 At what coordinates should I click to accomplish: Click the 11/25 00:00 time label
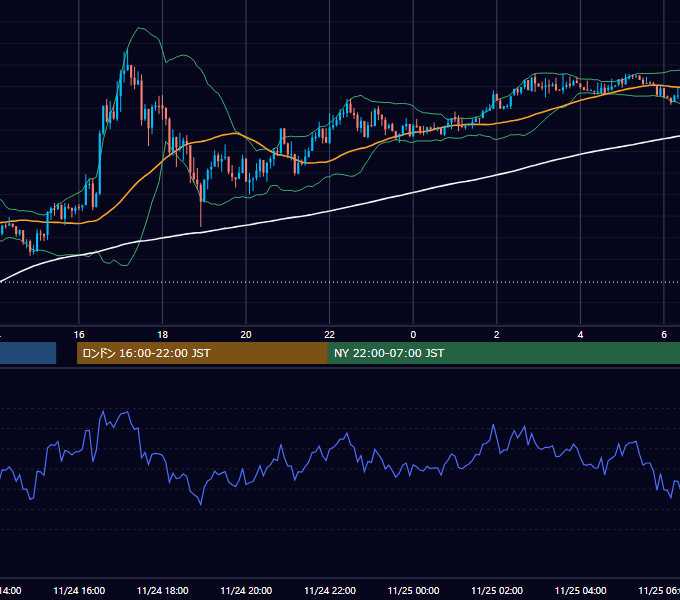(x=413, y=590)
